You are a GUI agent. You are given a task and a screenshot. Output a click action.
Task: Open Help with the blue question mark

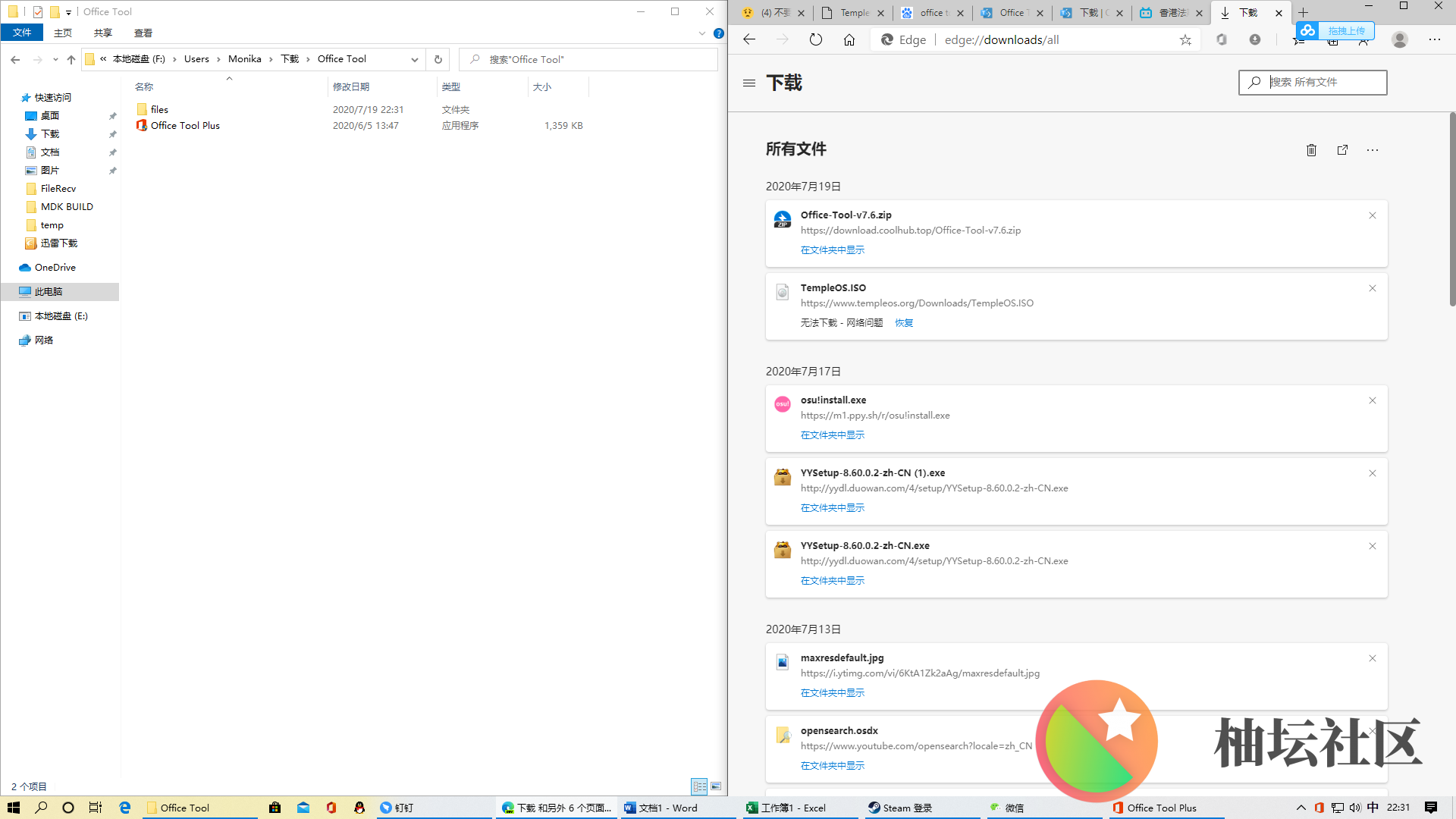(x=718, y=33)
